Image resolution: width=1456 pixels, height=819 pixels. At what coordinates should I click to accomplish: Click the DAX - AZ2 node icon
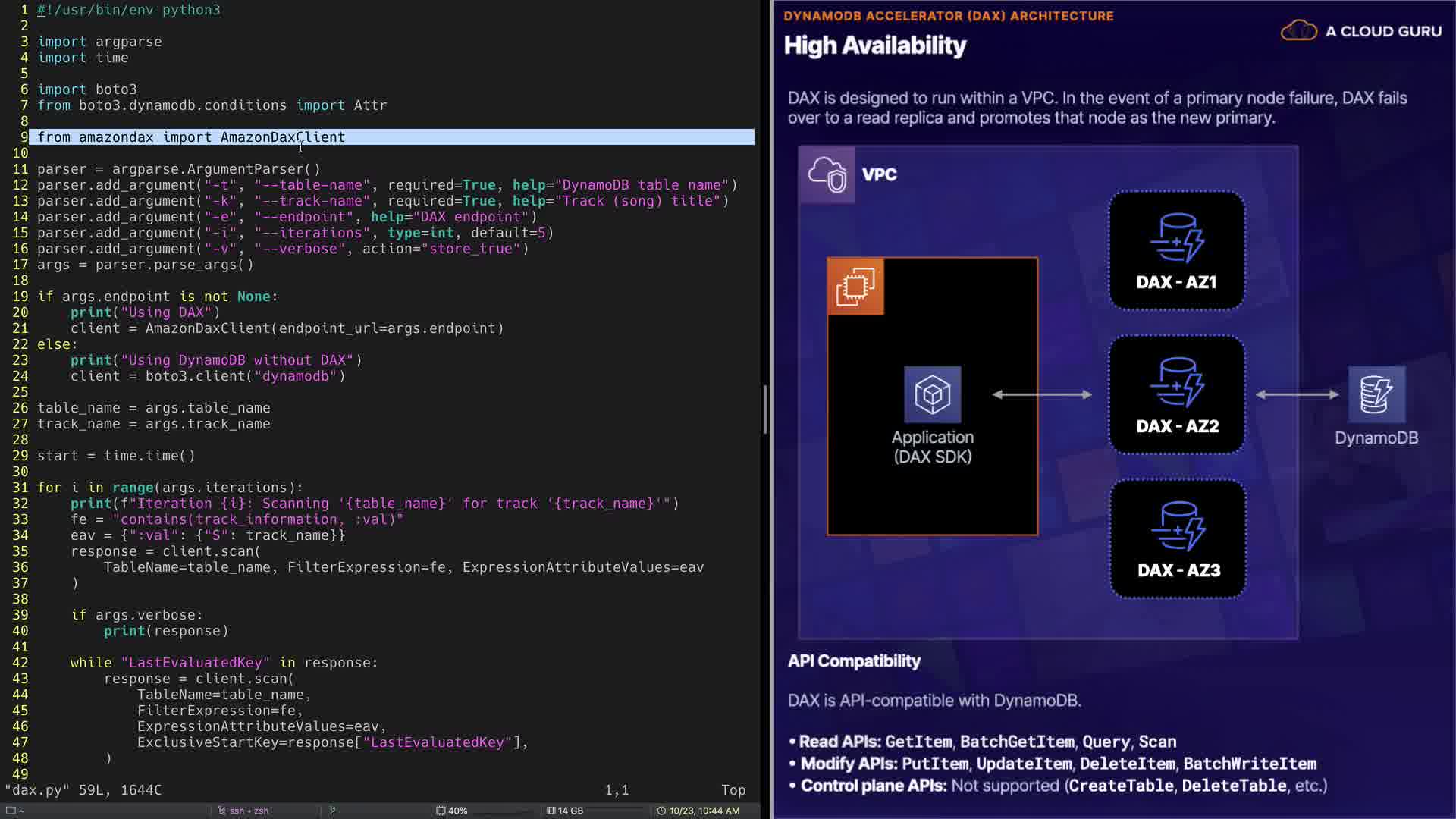[x=1177, y=381]
